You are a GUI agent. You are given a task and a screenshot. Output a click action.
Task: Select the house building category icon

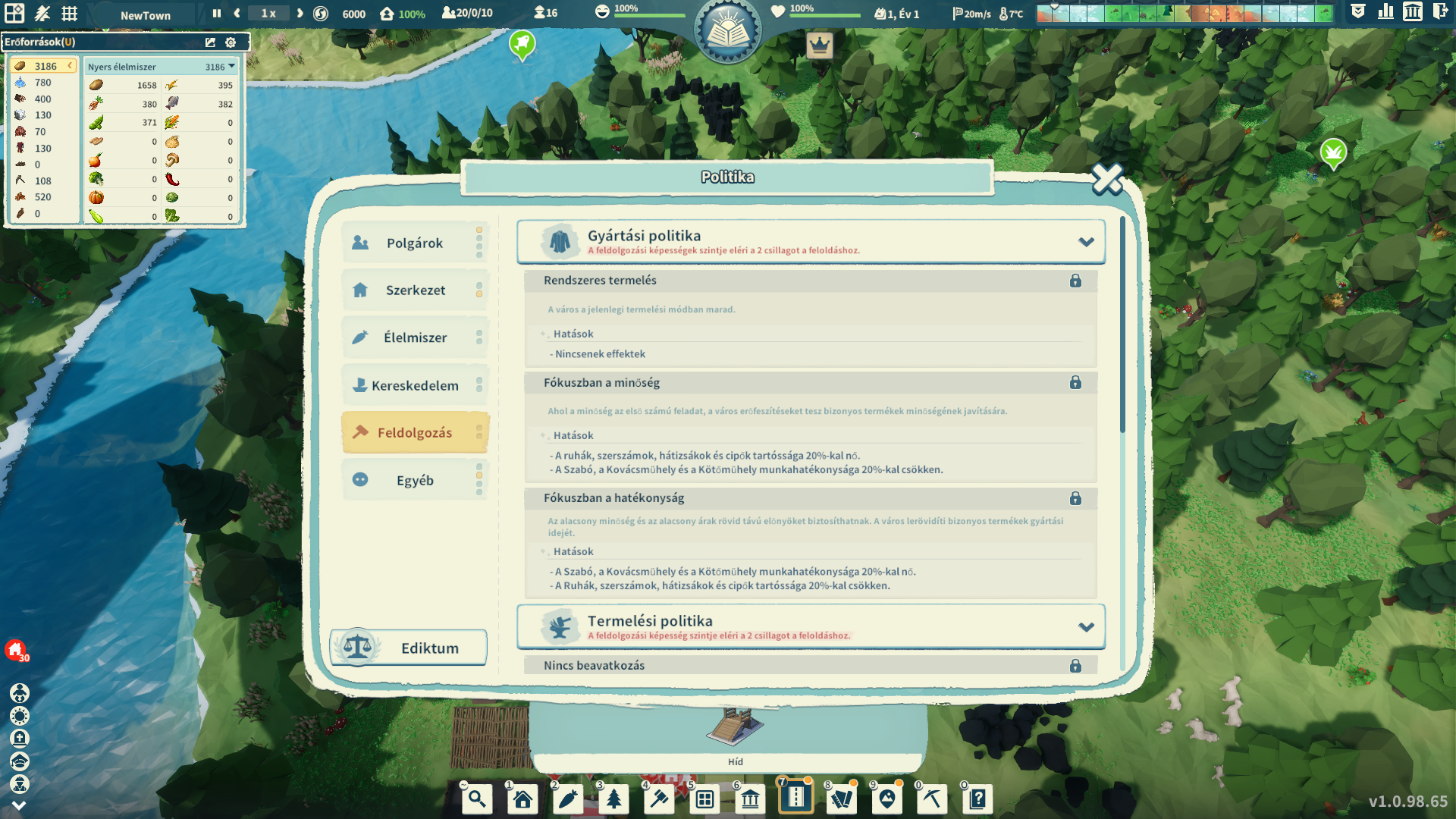tap(522, 799)
